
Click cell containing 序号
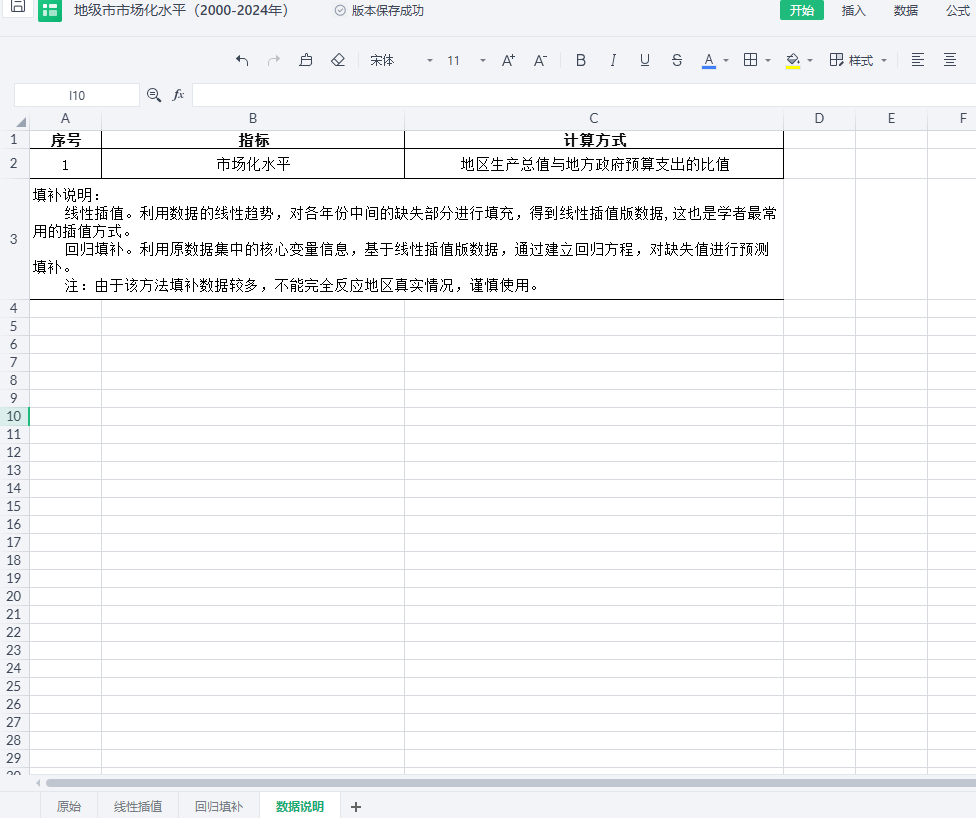tap(65, 140)
